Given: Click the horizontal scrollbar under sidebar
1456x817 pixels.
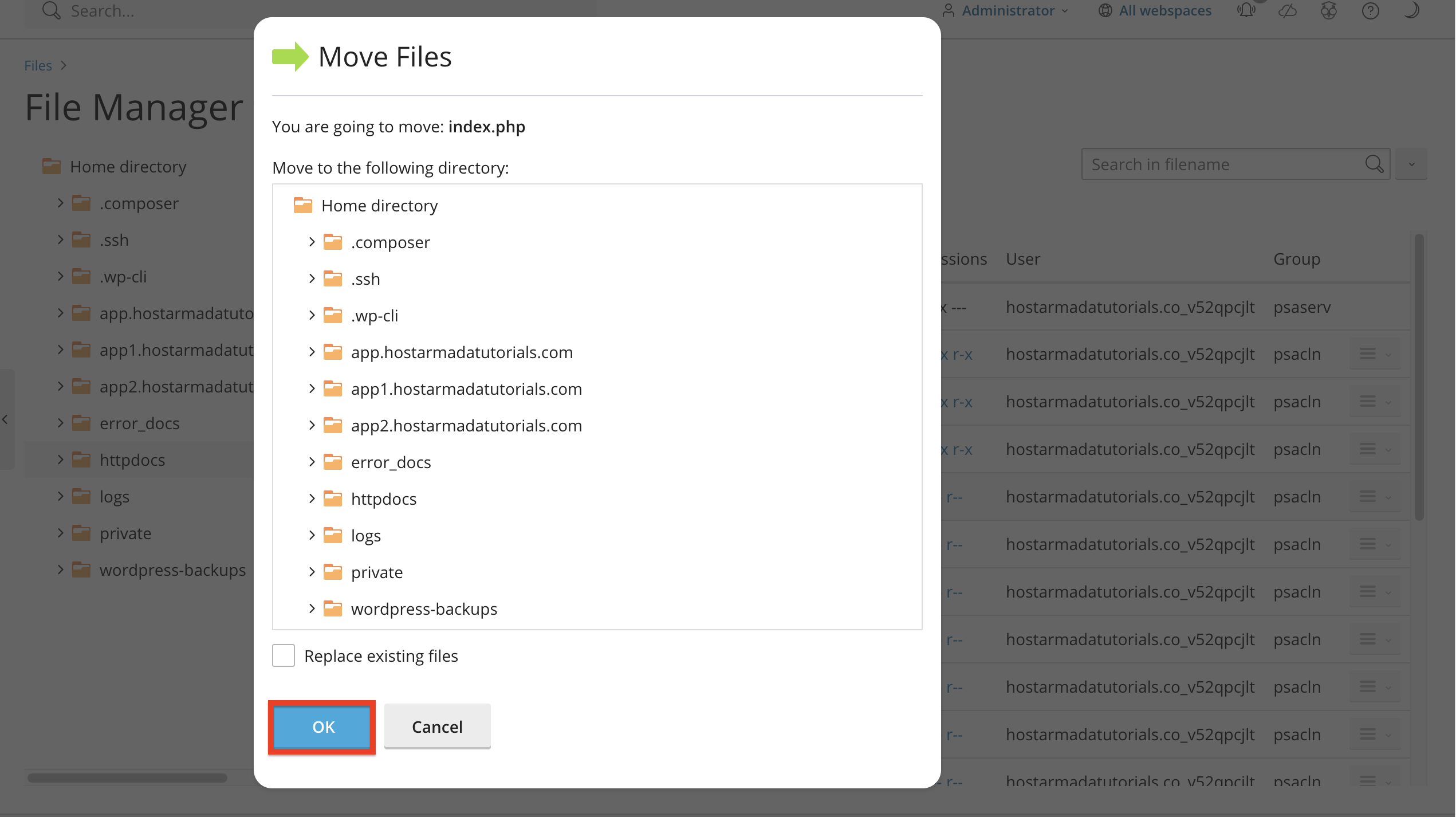Looking at the screenshot, I should 127,777.
